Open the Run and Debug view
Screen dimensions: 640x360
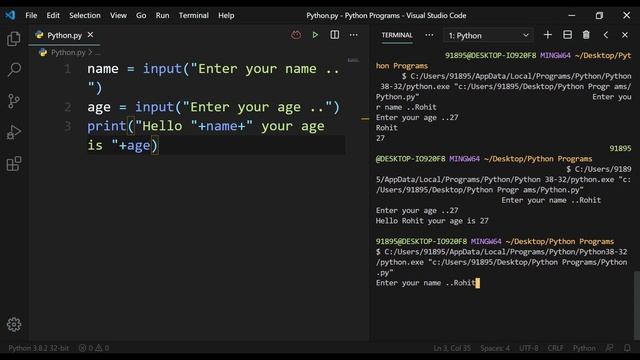14,132
